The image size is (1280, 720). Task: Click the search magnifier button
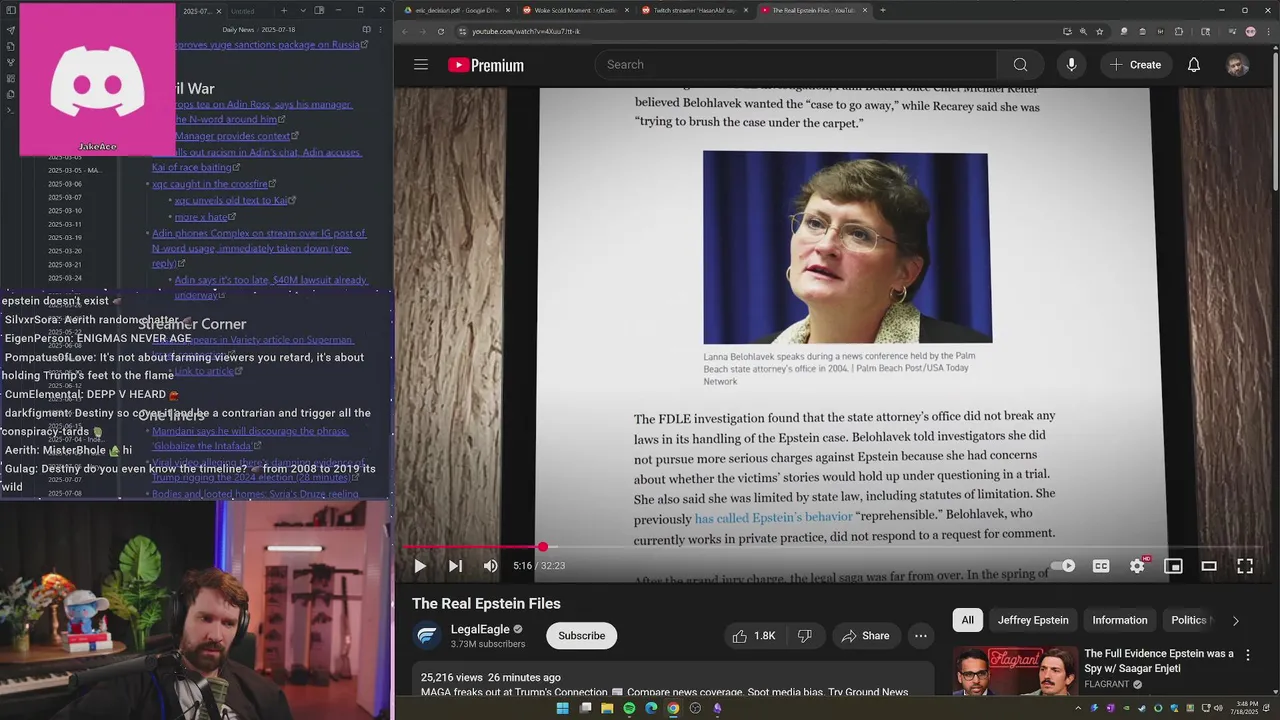pyautogui.click(x=1020, y=65)
